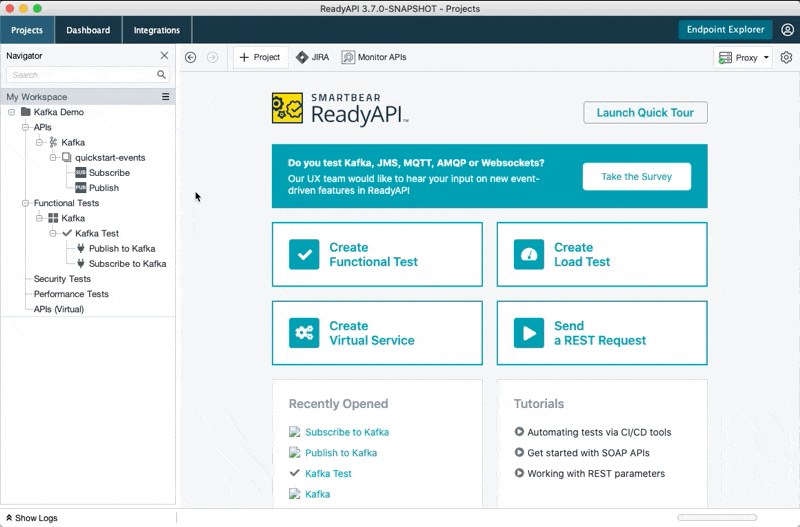Screen dimensions: 800x527
Task: Close the Navigator panel
Action: click(164, 55)
